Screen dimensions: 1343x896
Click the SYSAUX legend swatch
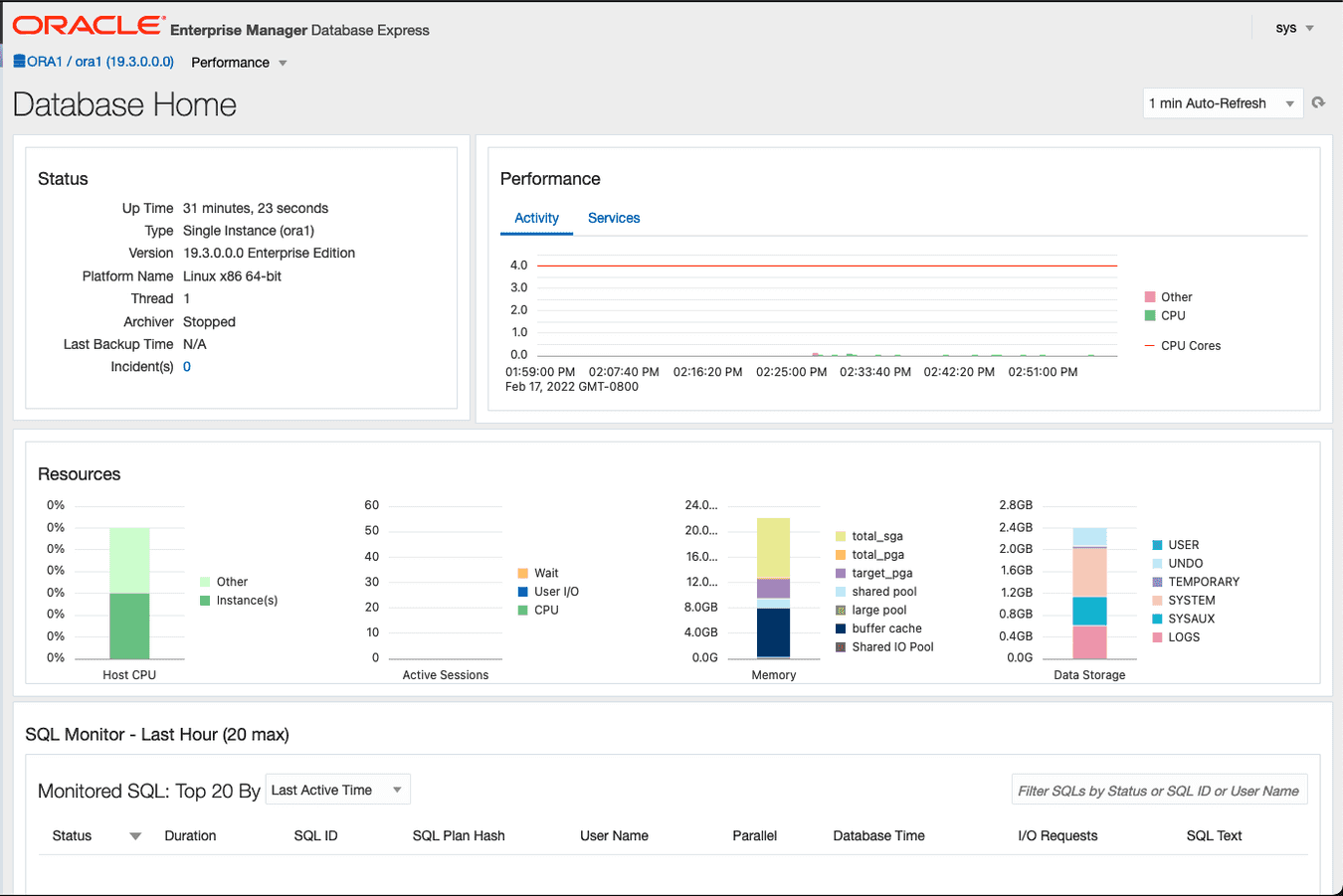[1157, 619]
